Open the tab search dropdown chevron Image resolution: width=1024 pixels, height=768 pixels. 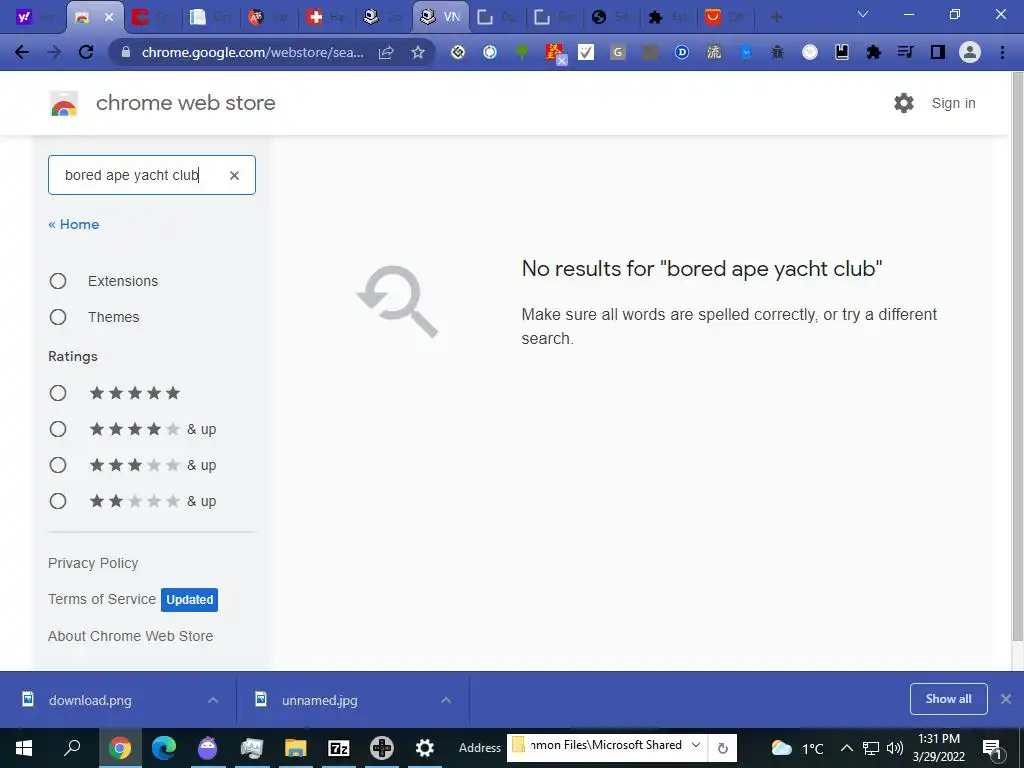coord(863,14)
